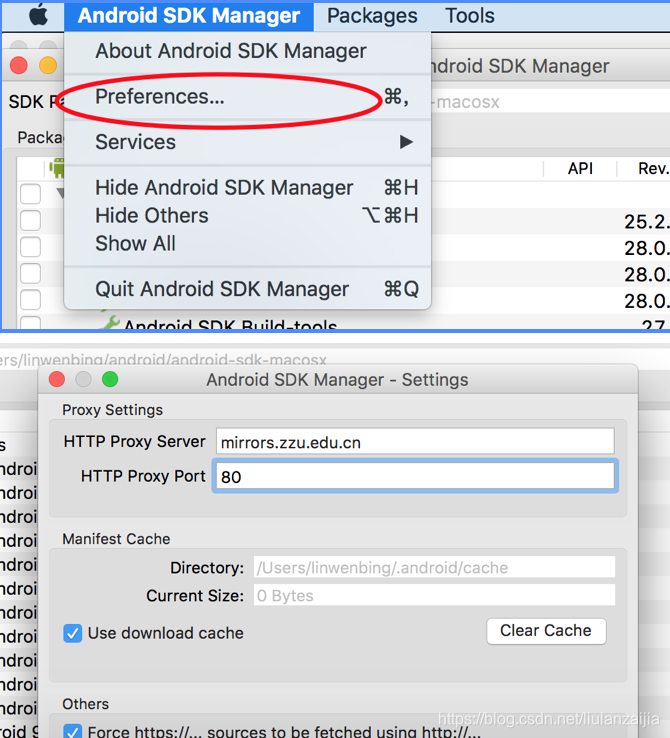Click the Current Size field

[434, 595]
